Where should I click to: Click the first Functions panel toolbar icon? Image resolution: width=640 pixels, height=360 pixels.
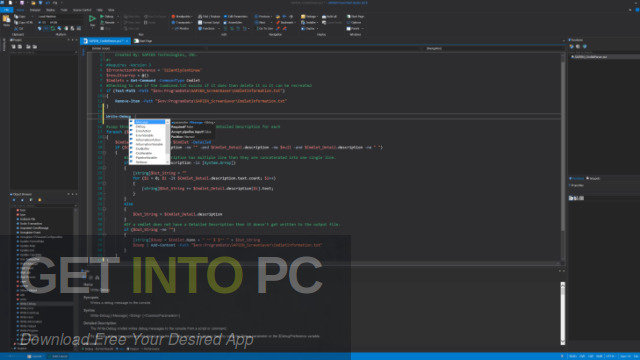[x=572, y=47]
